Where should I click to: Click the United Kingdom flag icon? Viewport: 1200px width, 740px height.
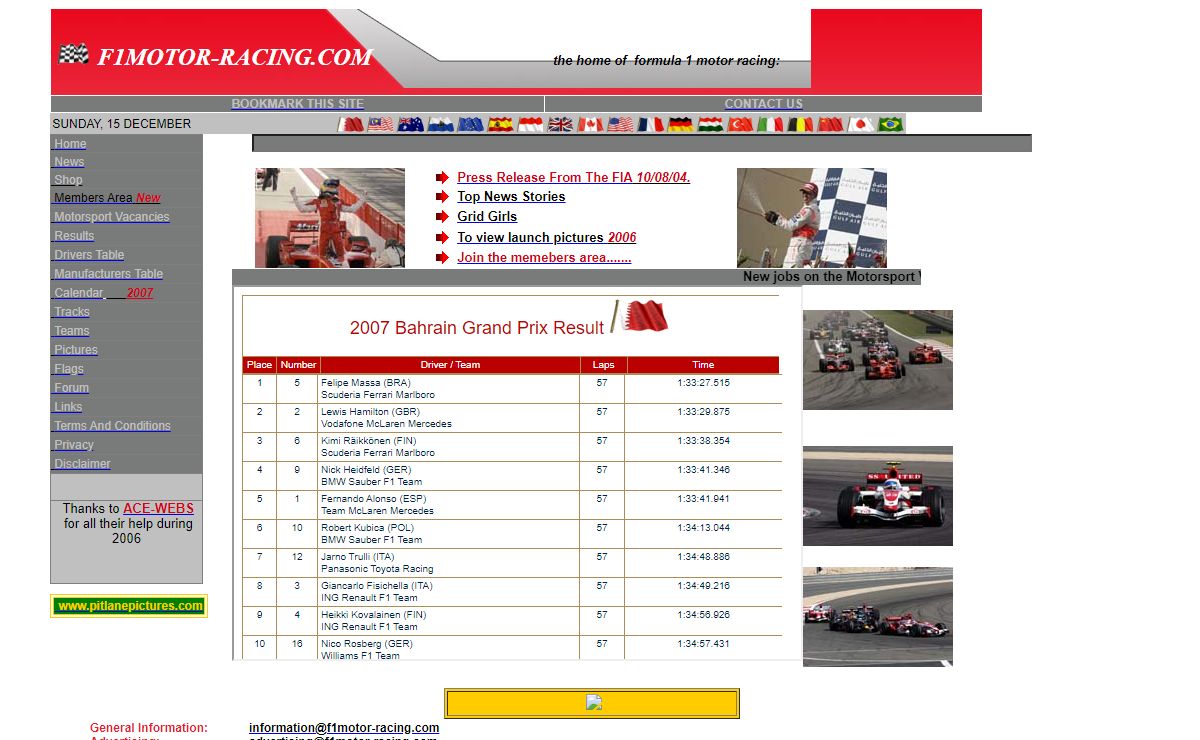[x=560, y=125]
